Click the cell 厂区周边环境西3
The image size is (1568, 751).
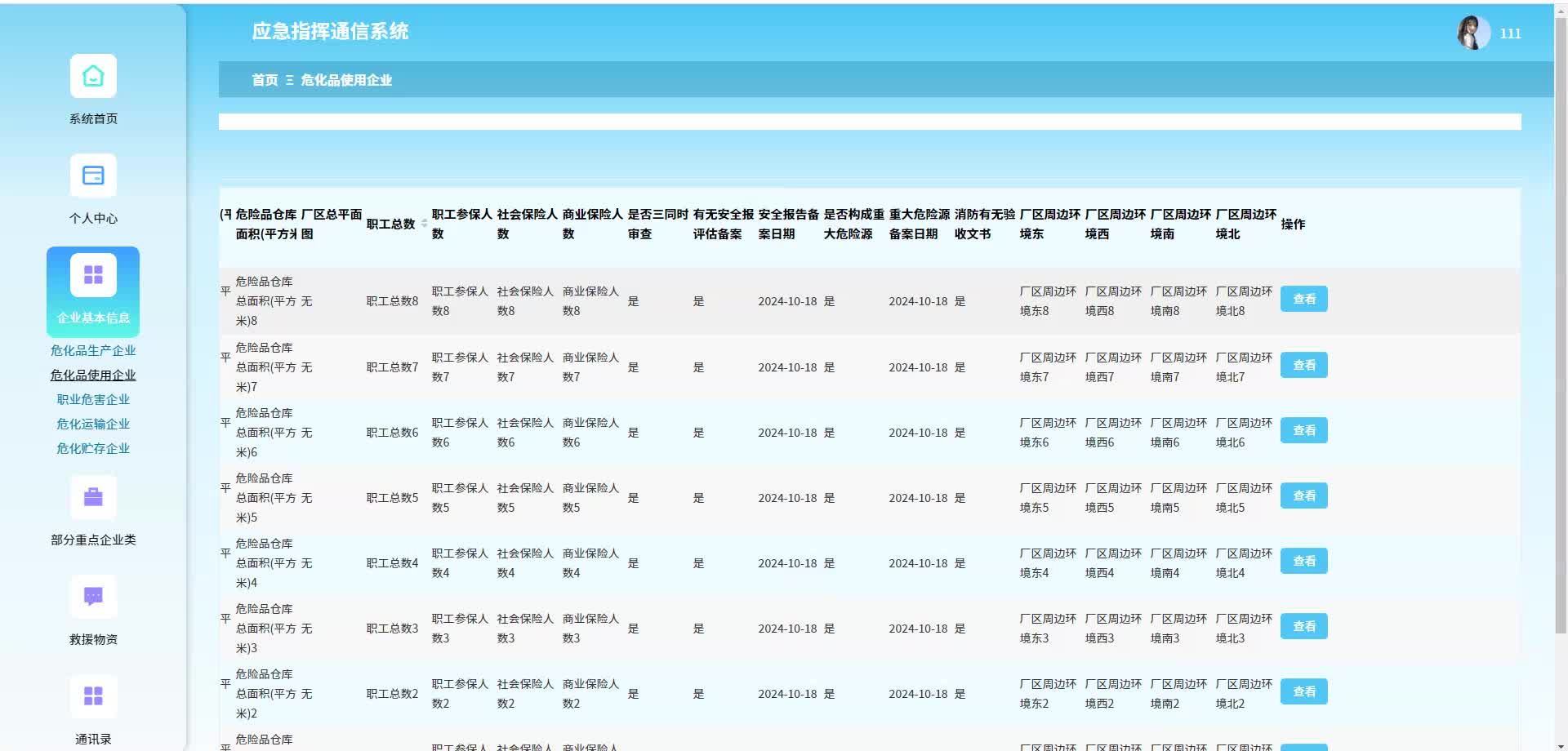(1113, 629)
